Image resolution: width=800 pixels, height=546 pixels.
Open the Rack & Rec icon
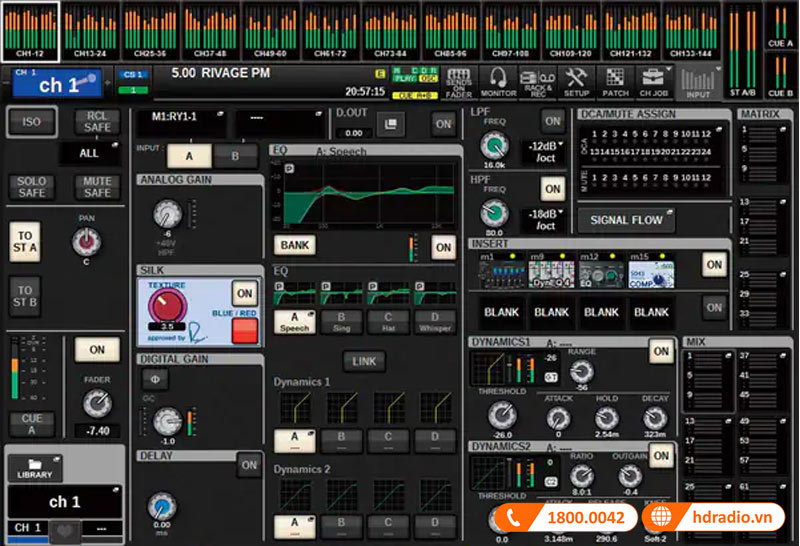click(538, 82)
